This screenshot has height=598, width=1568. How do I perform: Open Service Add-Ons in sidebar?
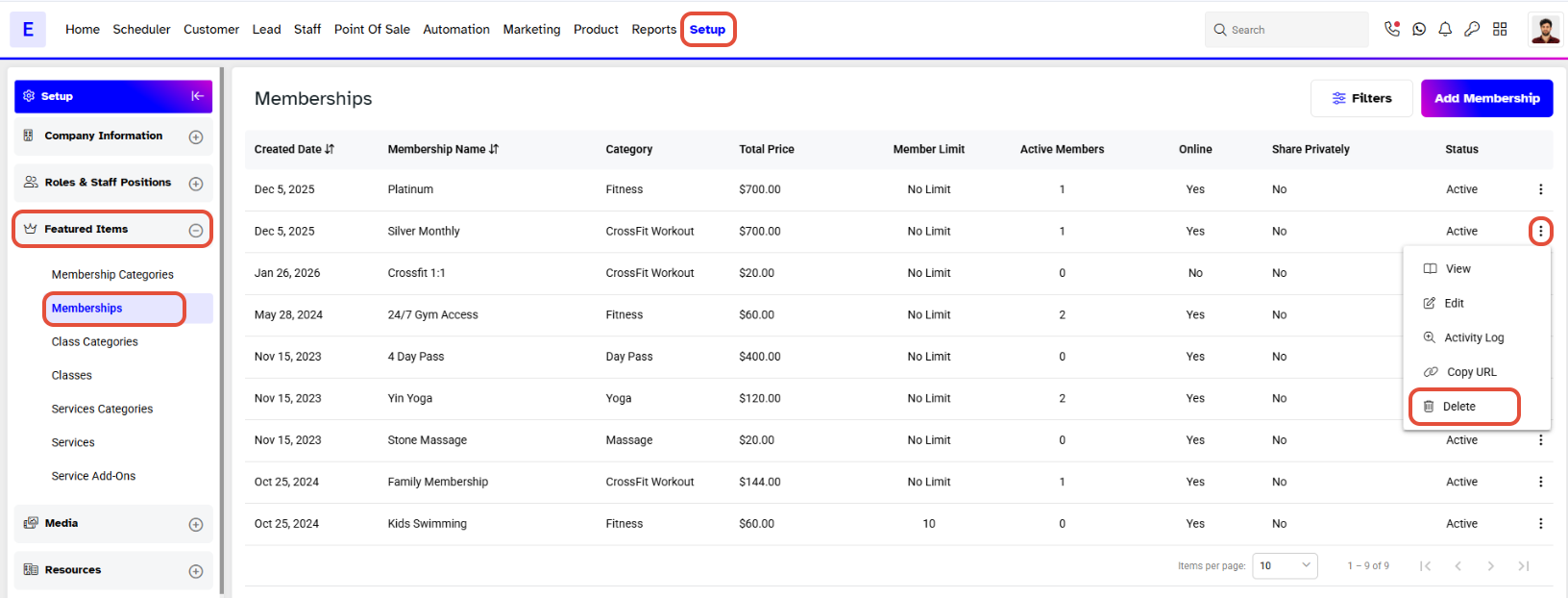click(93, 476)
